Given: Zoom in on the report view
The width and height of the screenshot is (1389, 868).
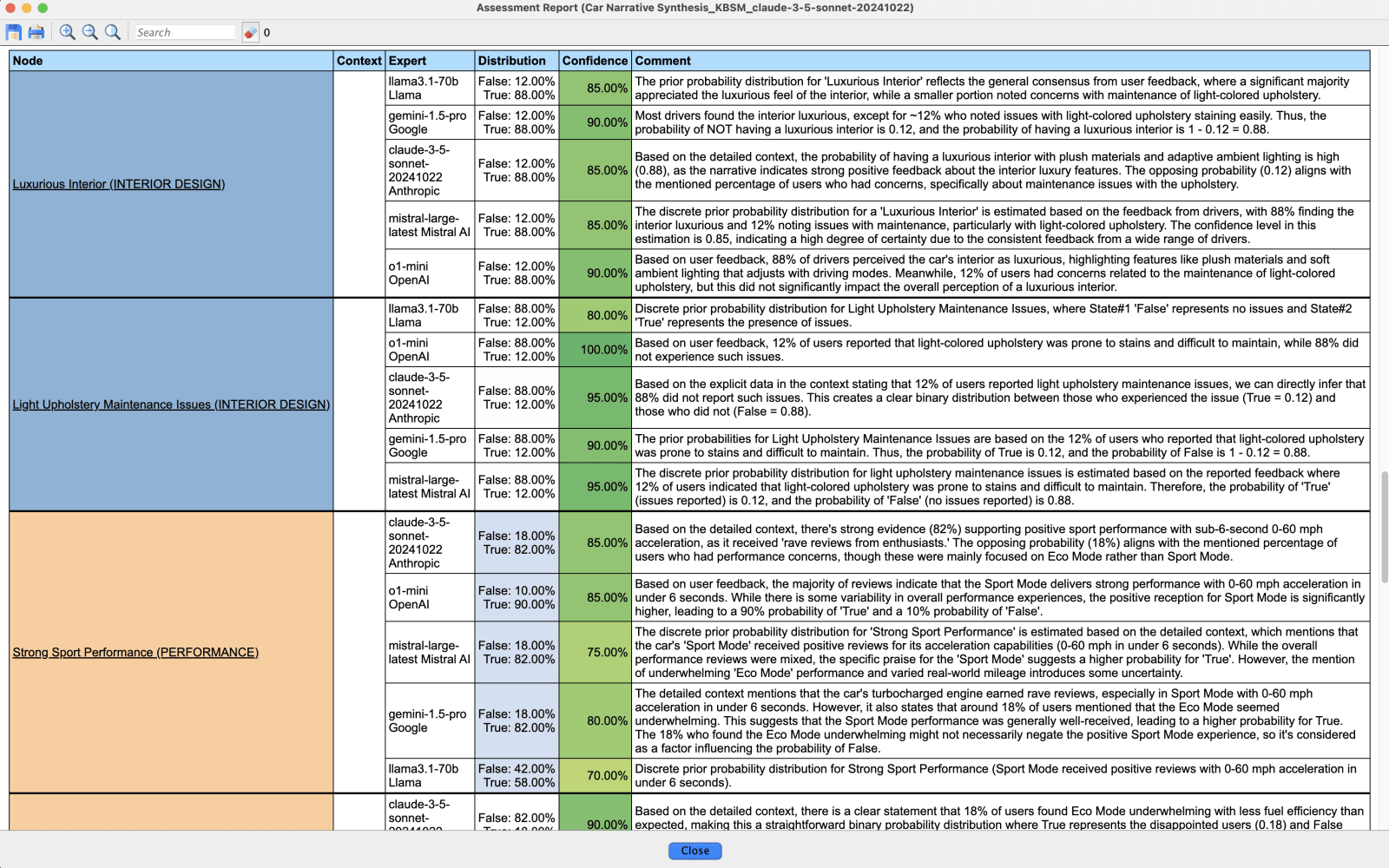Looking at the screenshot, I should pos(66,31).
